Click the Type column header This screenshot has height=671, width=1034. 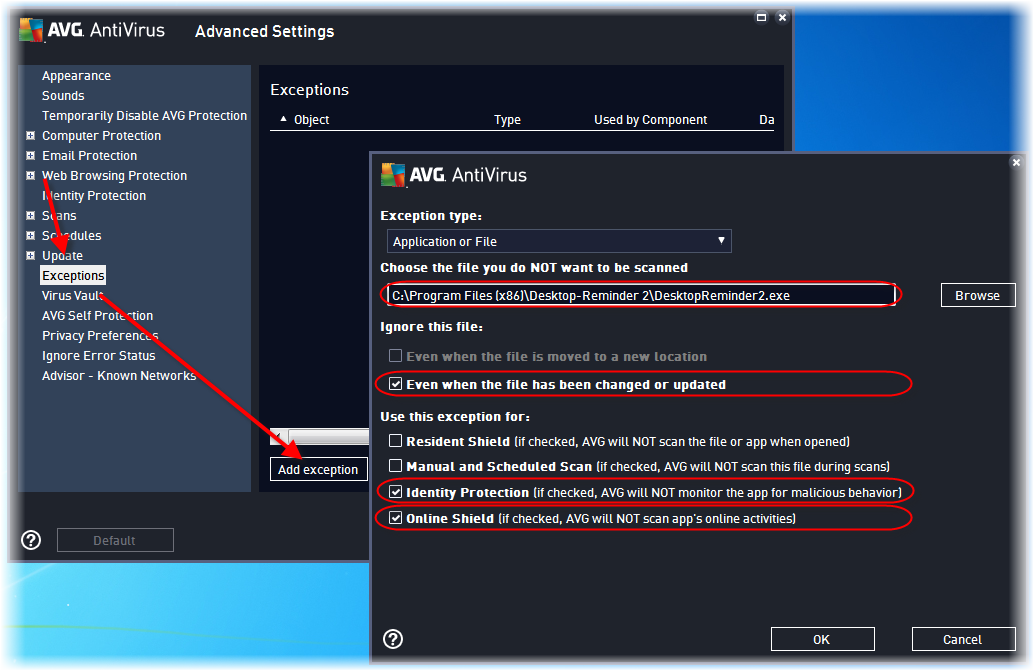[507, 119]
